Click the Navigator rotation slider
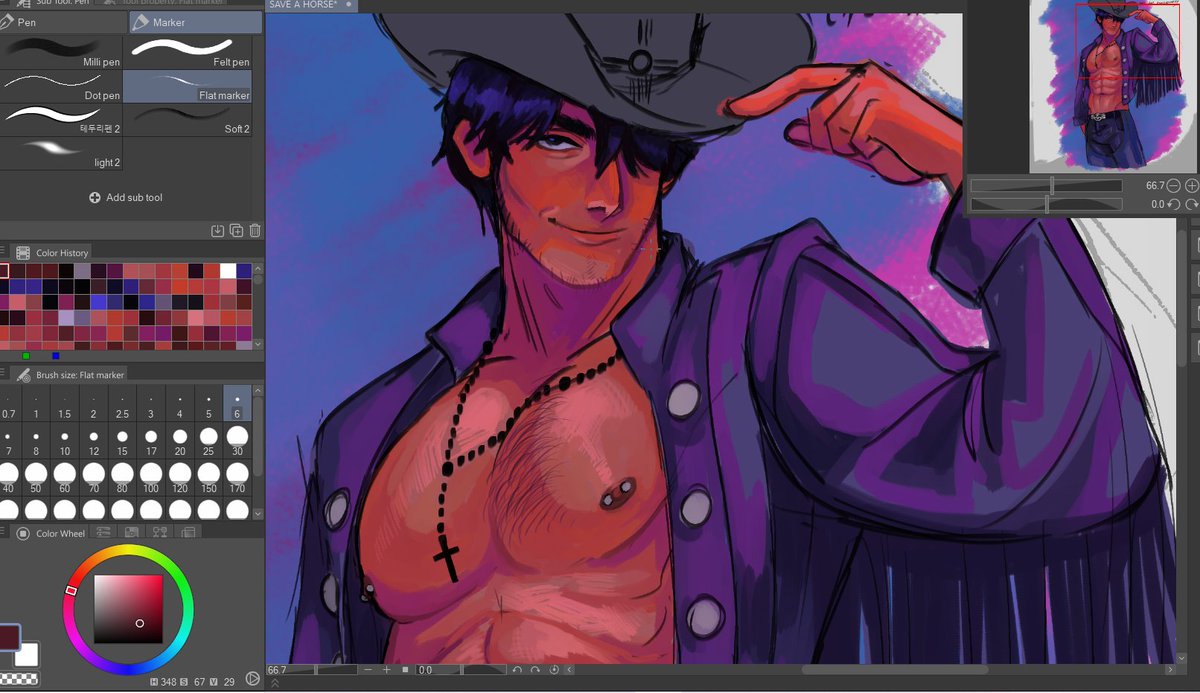 coord(1047,204)
